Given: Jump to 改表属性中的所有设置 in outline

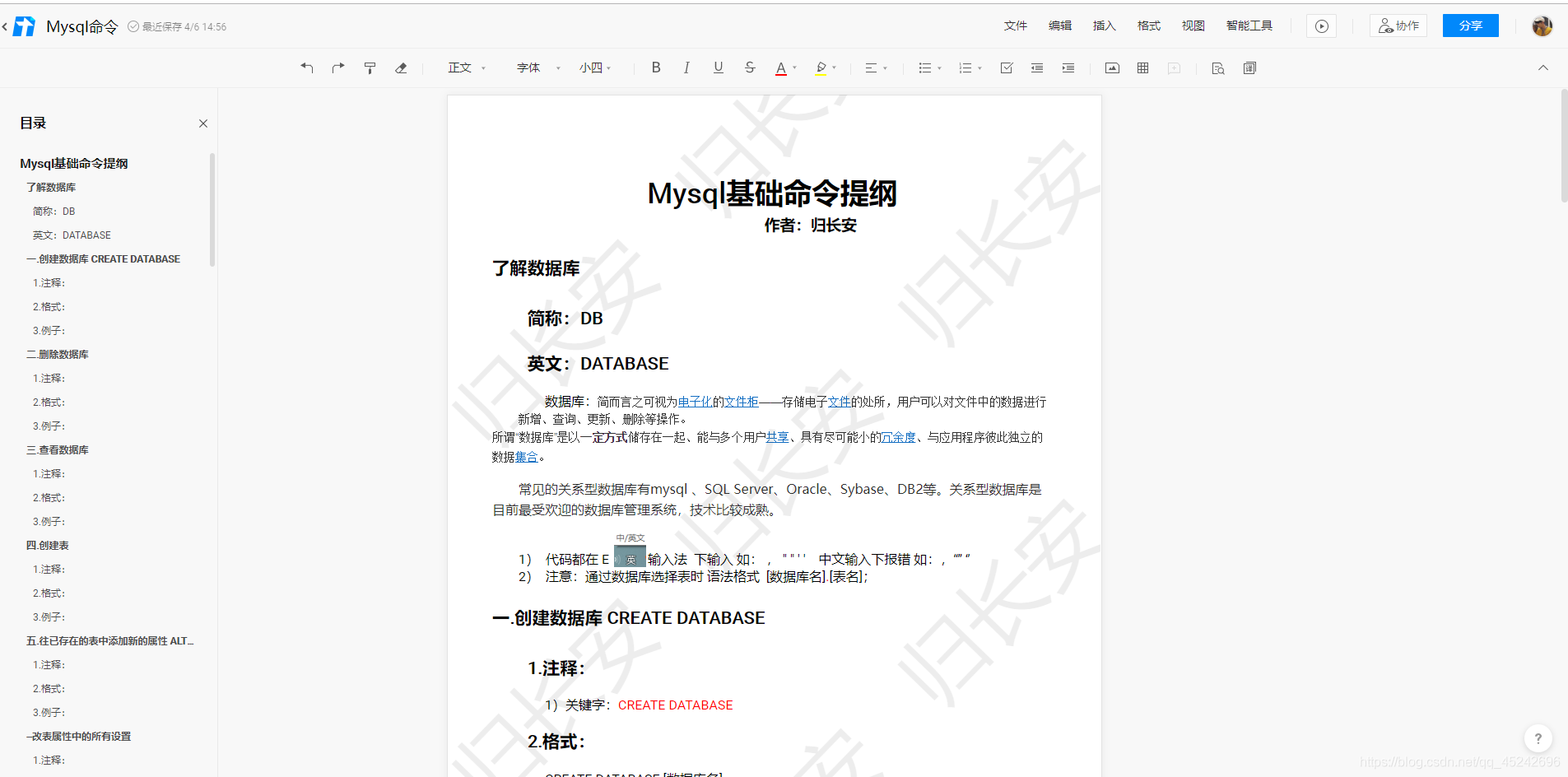Looking at the screenshot, I should (79, 737).
